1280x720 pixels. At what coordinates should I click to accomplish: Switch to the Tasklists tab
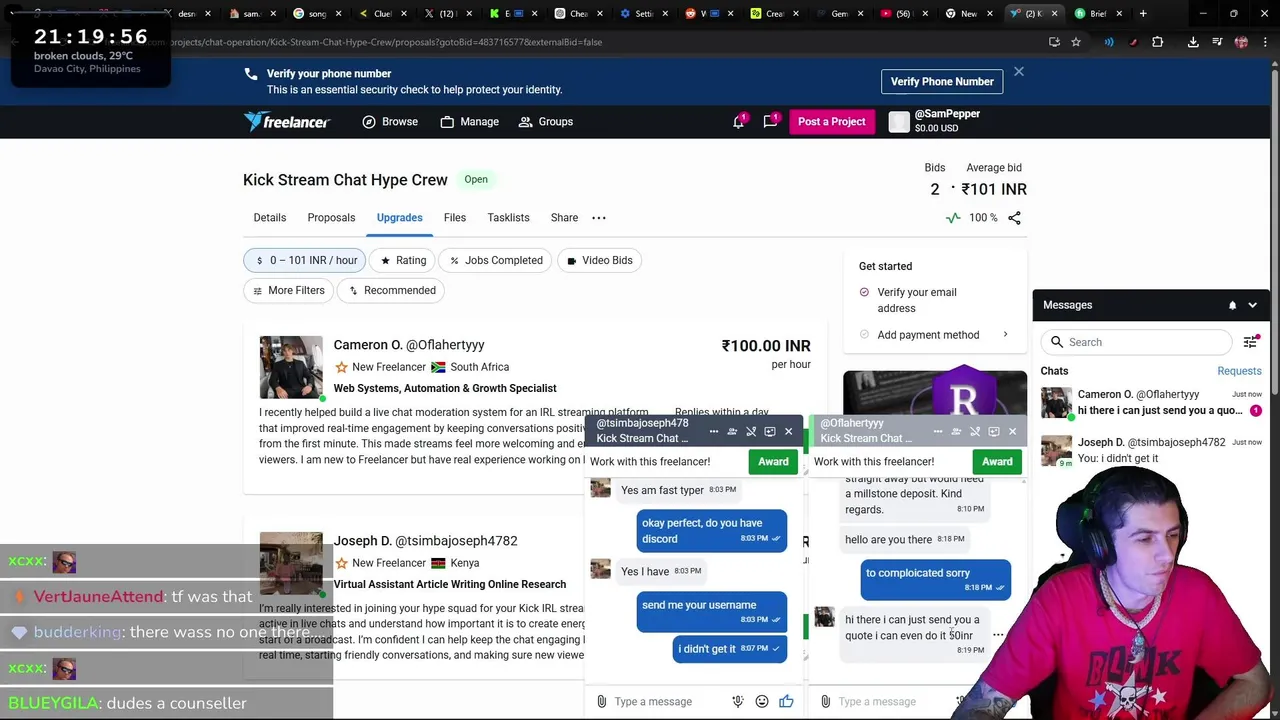click(508, 217)
